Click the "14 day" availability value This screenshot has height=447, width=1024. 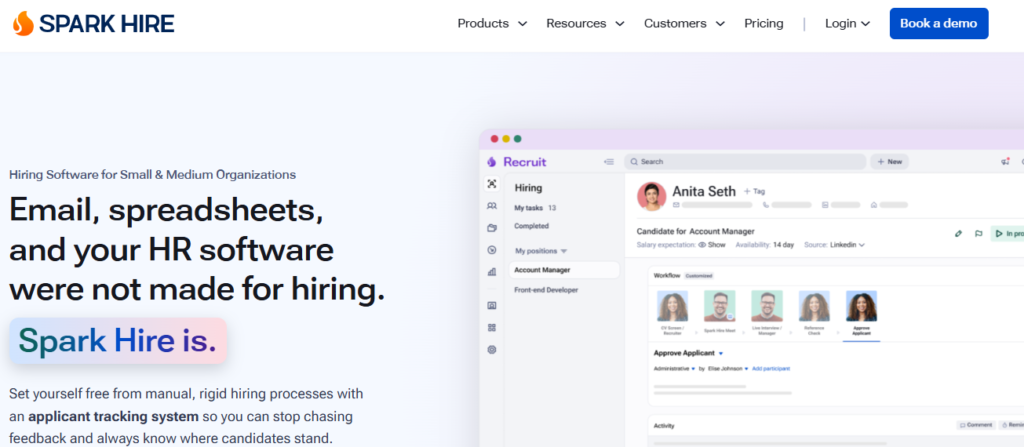(783, 245)
